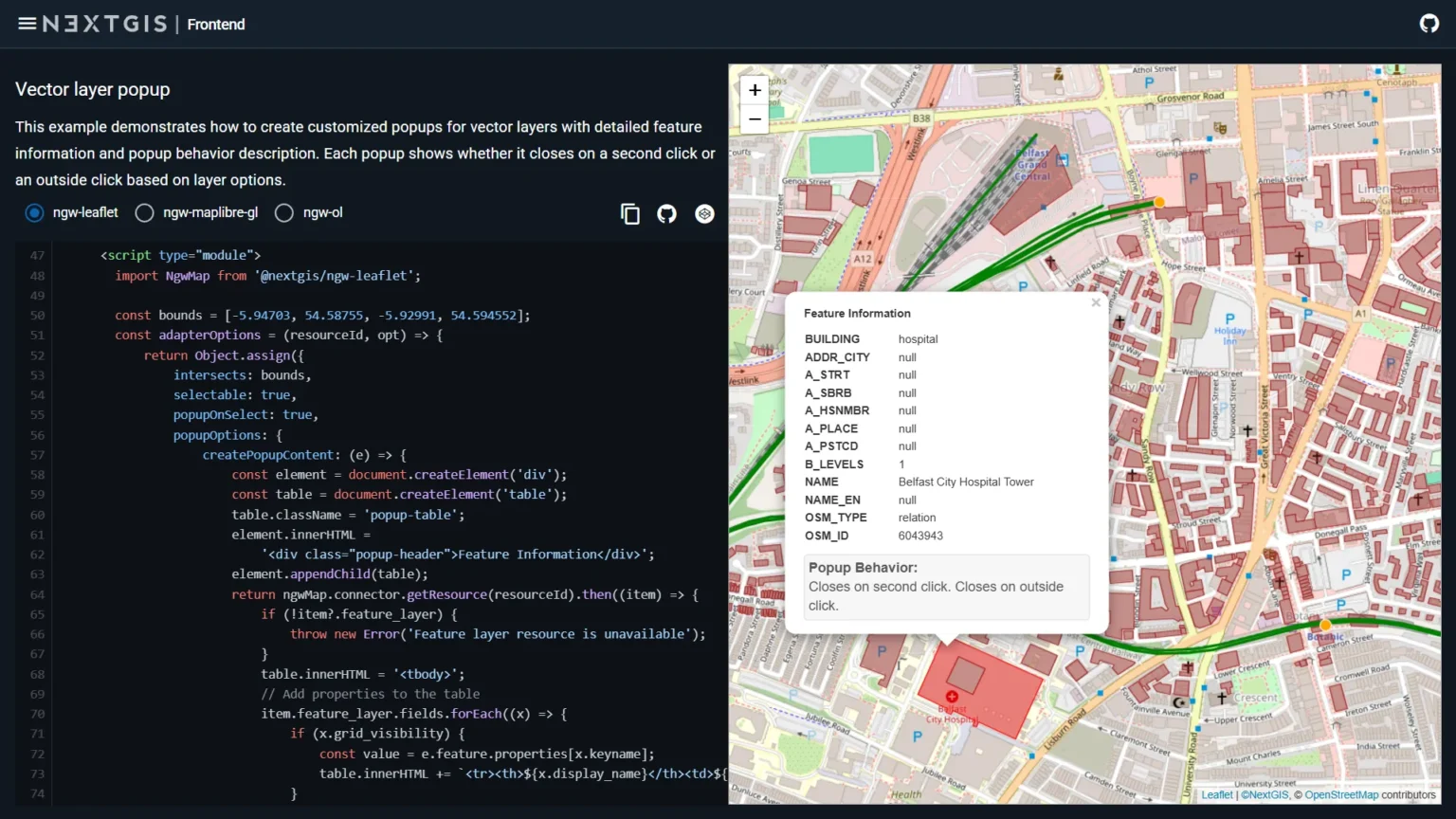Click the B_LEVELS row label
This screenshot has width=1456, height=819.
(834, 464)
